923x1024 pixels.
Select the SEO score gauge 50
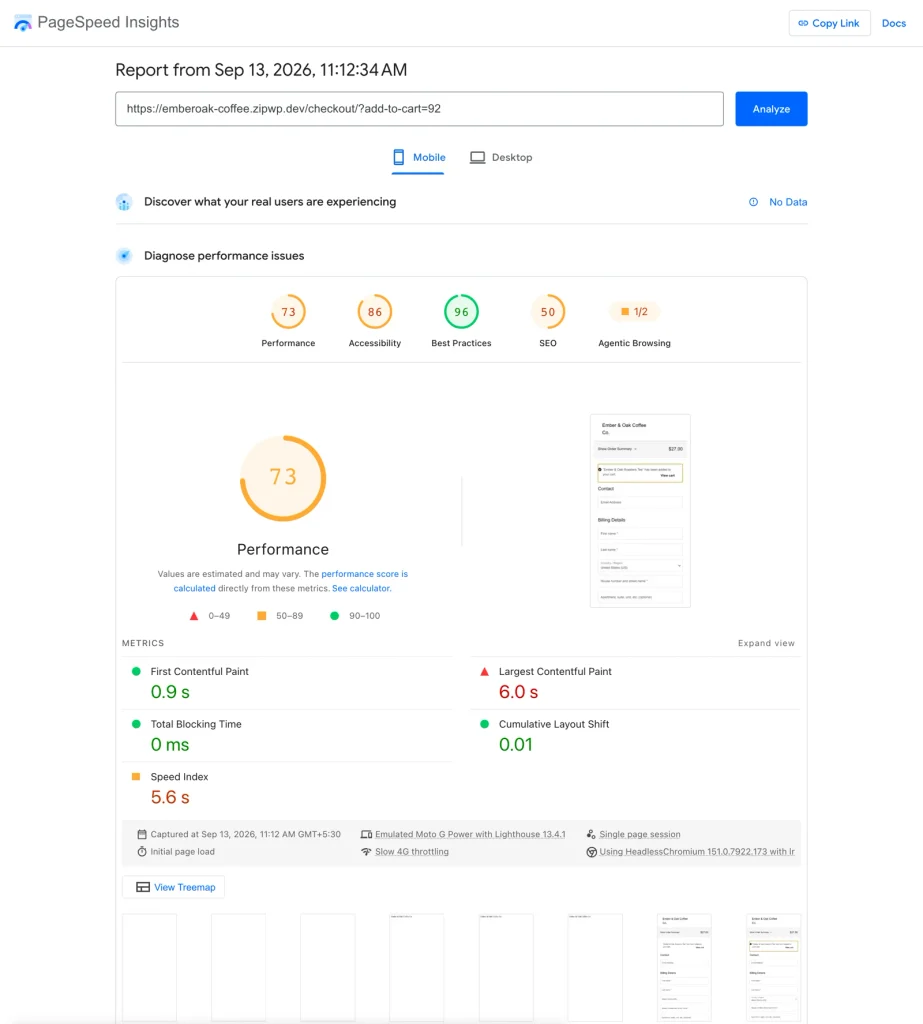pyautogui.click(x=547, y=312)
